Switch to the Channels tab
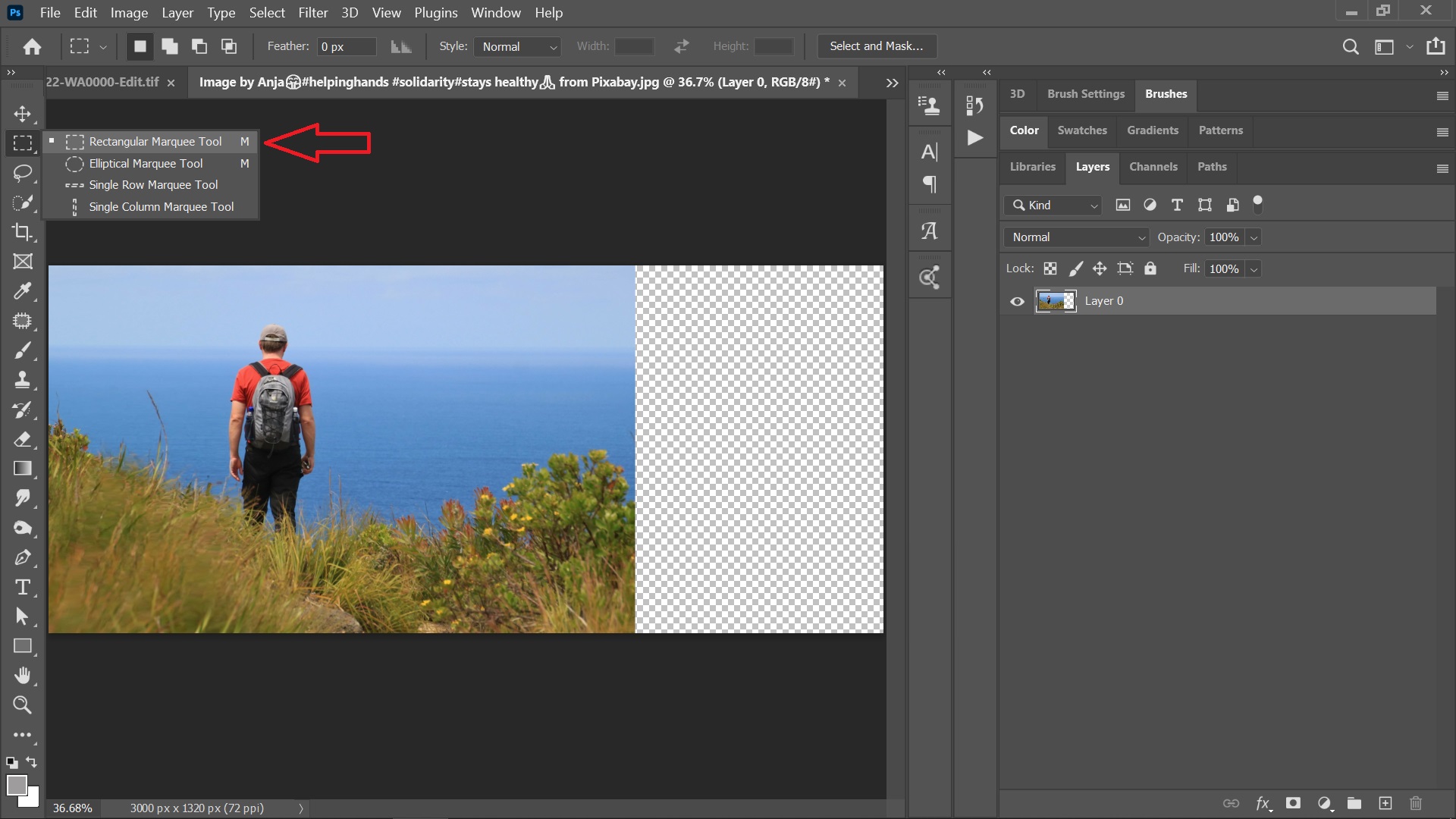Image resolution: width=1456 pixels, height=819 pixels. click(1153, 166)
